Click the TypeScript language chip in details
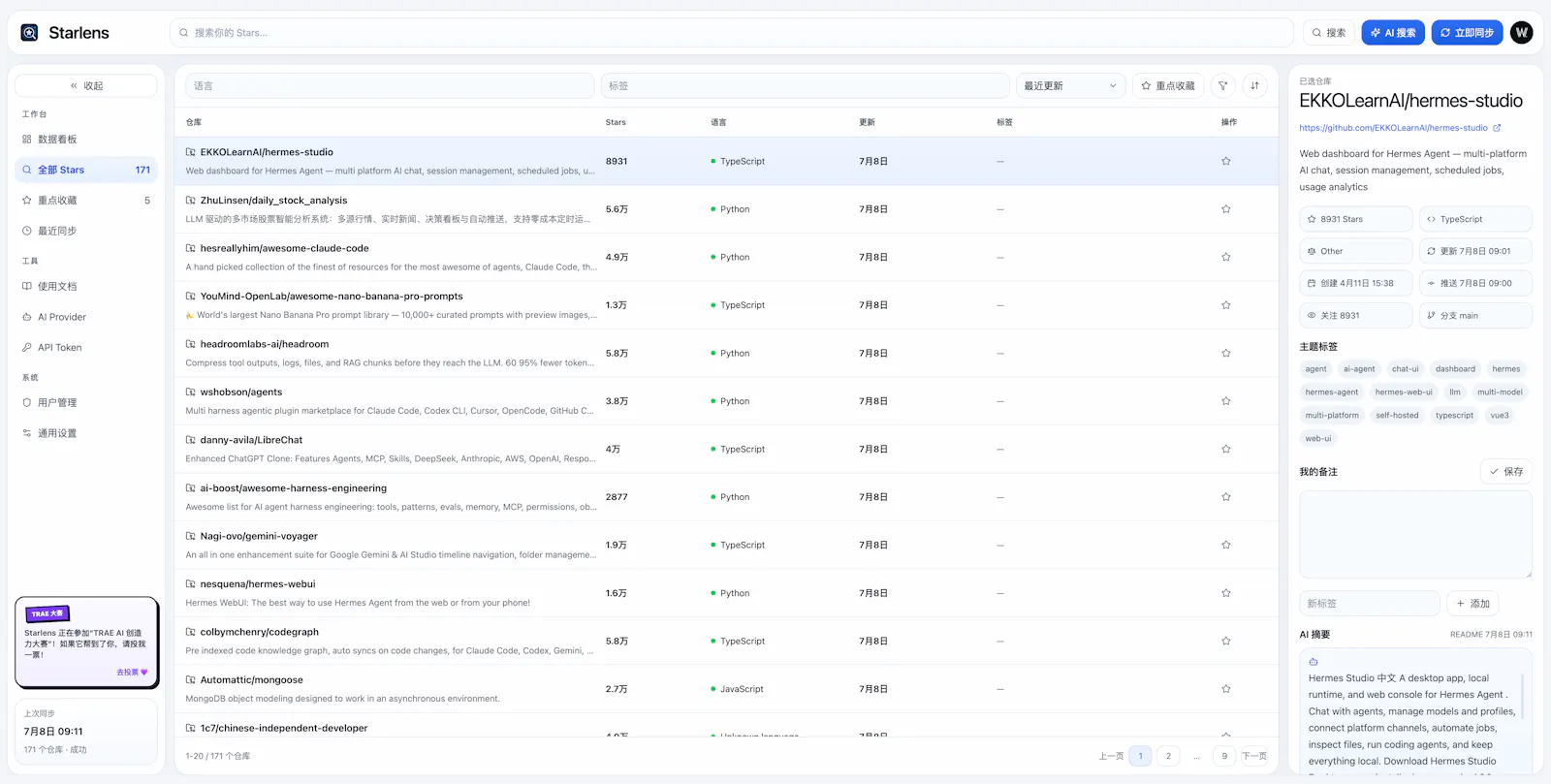The image size is (1551, 784). click(x=1475, y=219)
